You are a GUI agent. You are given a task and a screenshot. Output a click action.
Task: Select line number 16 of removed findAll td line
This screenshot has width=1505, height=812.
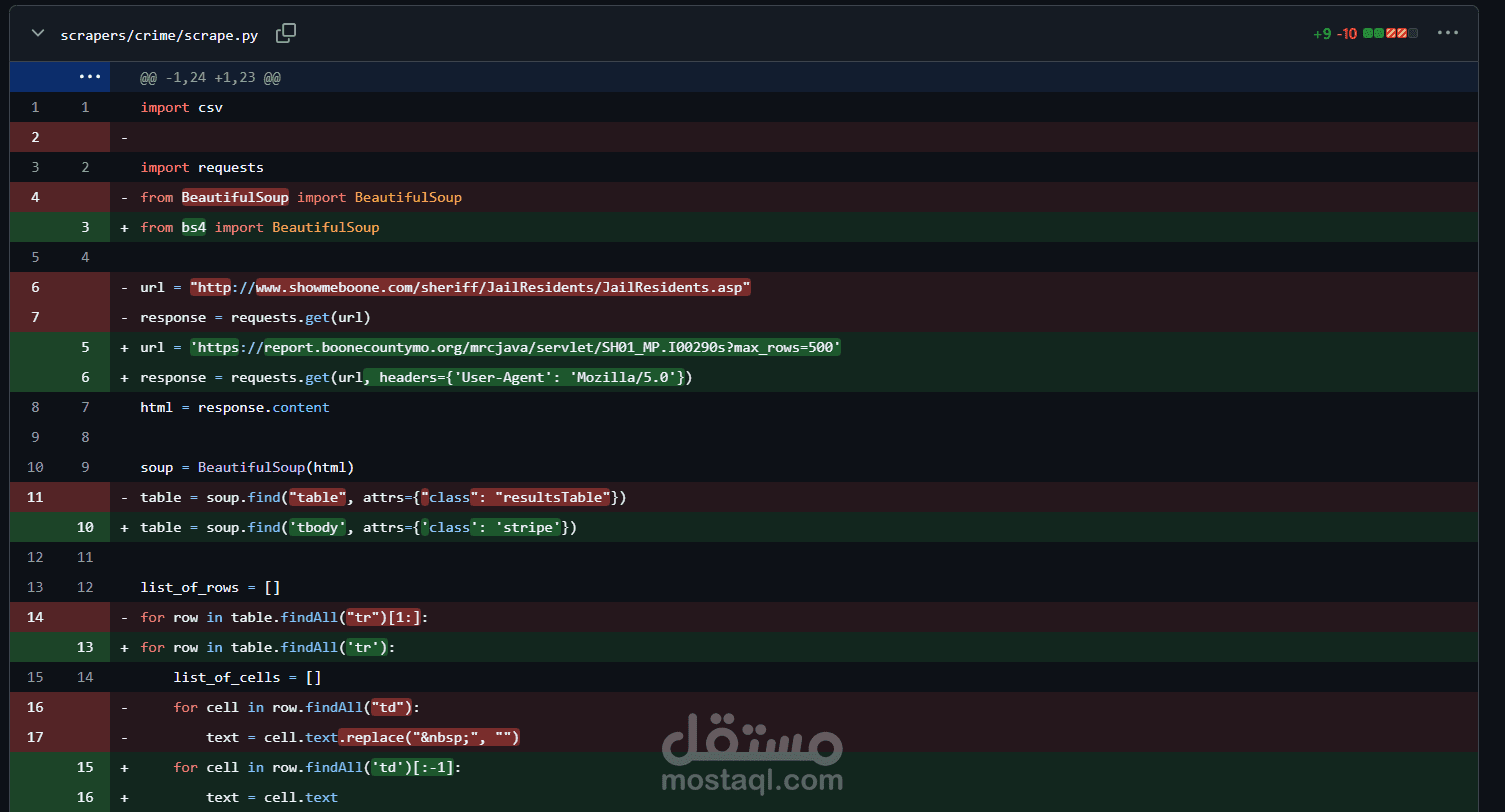pyautogui.click(x=35, y=707)
